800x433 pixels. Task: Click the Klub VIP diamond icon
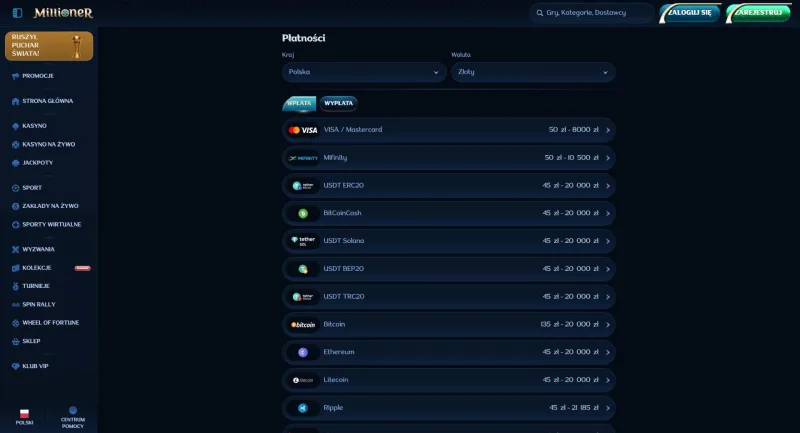[15, 366]
